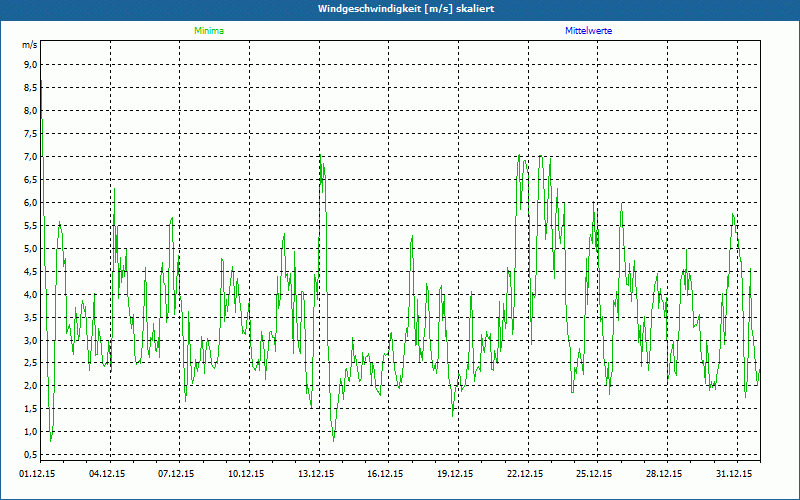Click the 2,5 y-axis value

click(x=31, y=363)
